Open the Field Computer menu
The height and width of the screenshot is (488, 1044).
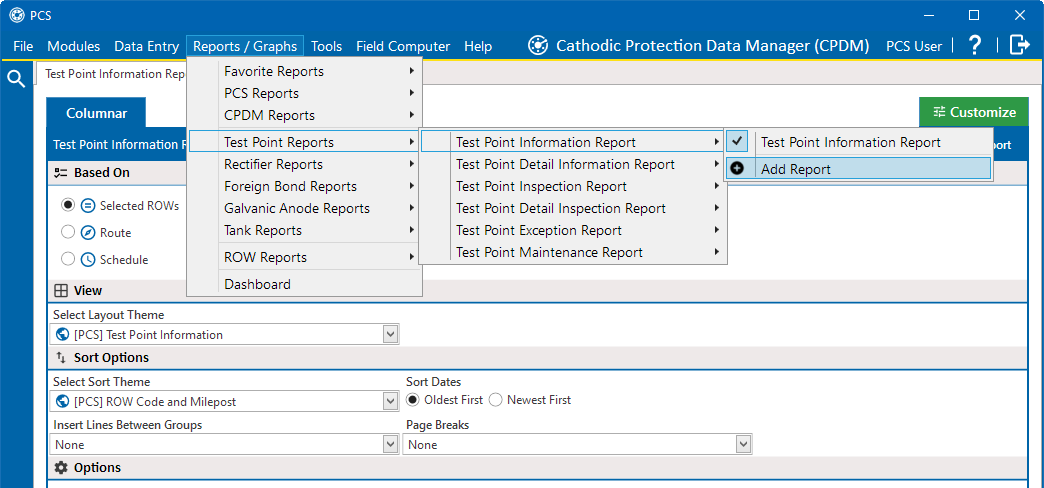click(403, 46)
